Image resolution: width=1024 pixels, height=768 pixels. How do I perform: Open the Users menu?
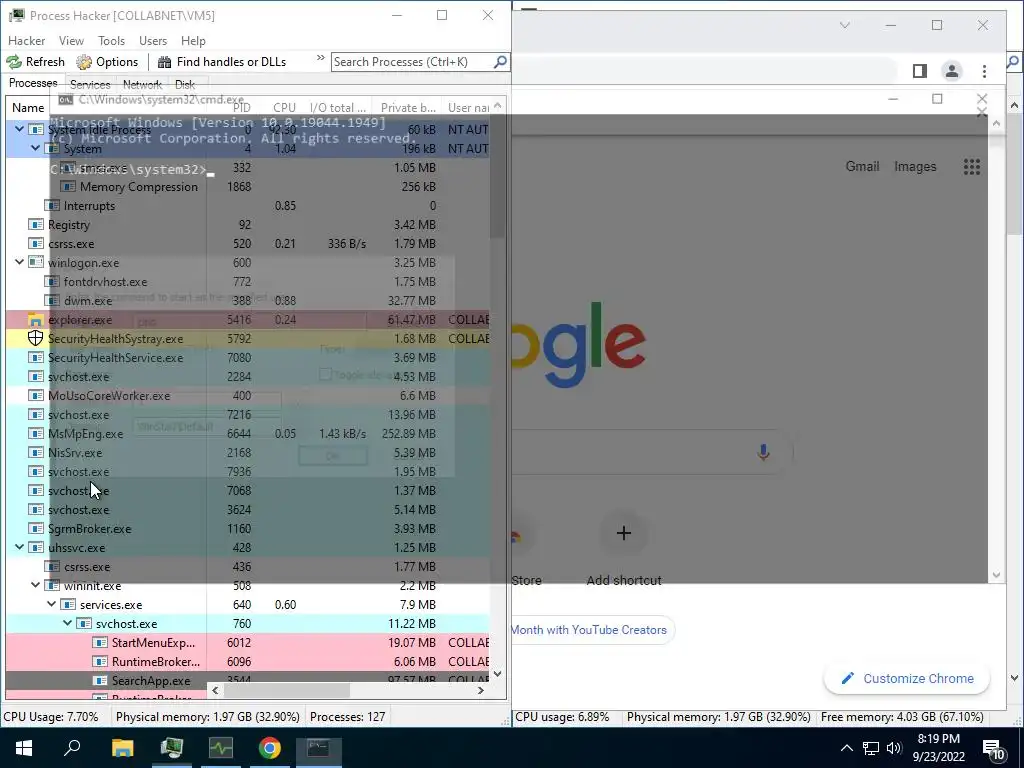(153, 40)
